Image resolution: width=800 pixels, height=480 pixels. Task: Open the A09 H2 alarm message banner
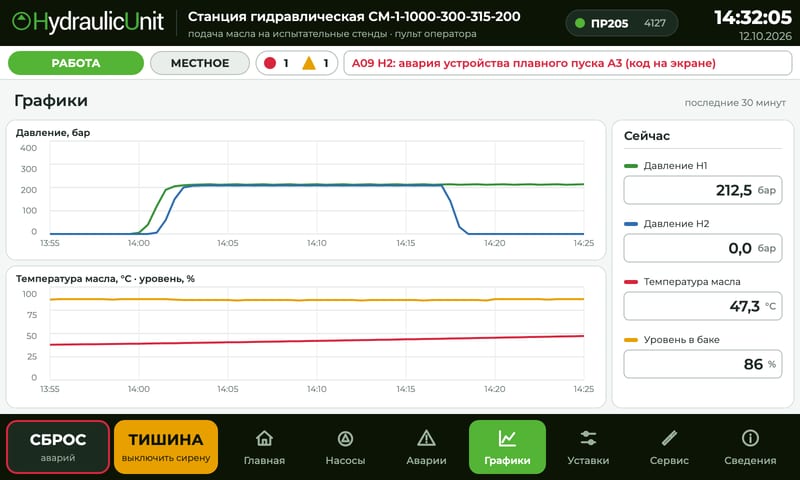tap(567, 63)
